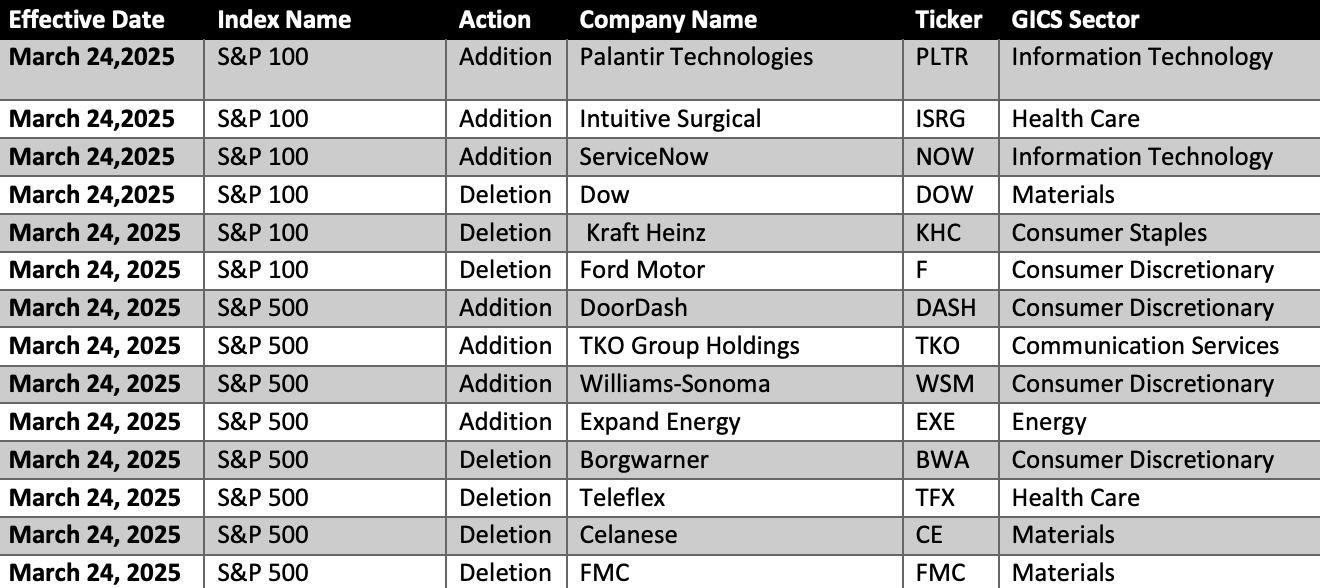Select the Kraft Heinz cell
Image resolution: width=1320 pixels, height=588 pixels.
(x=734, y=233)
